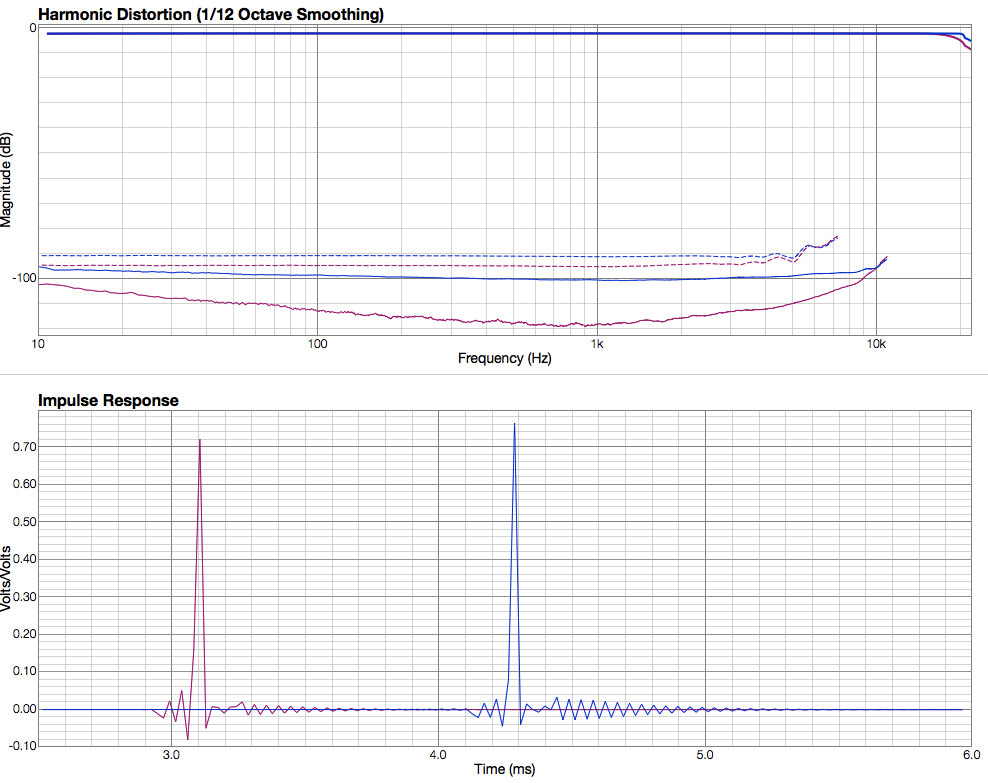The width and height of the screenshot is (988, 783).
Task: Click the 0.50 volts tick label
Action: [25, 522]
